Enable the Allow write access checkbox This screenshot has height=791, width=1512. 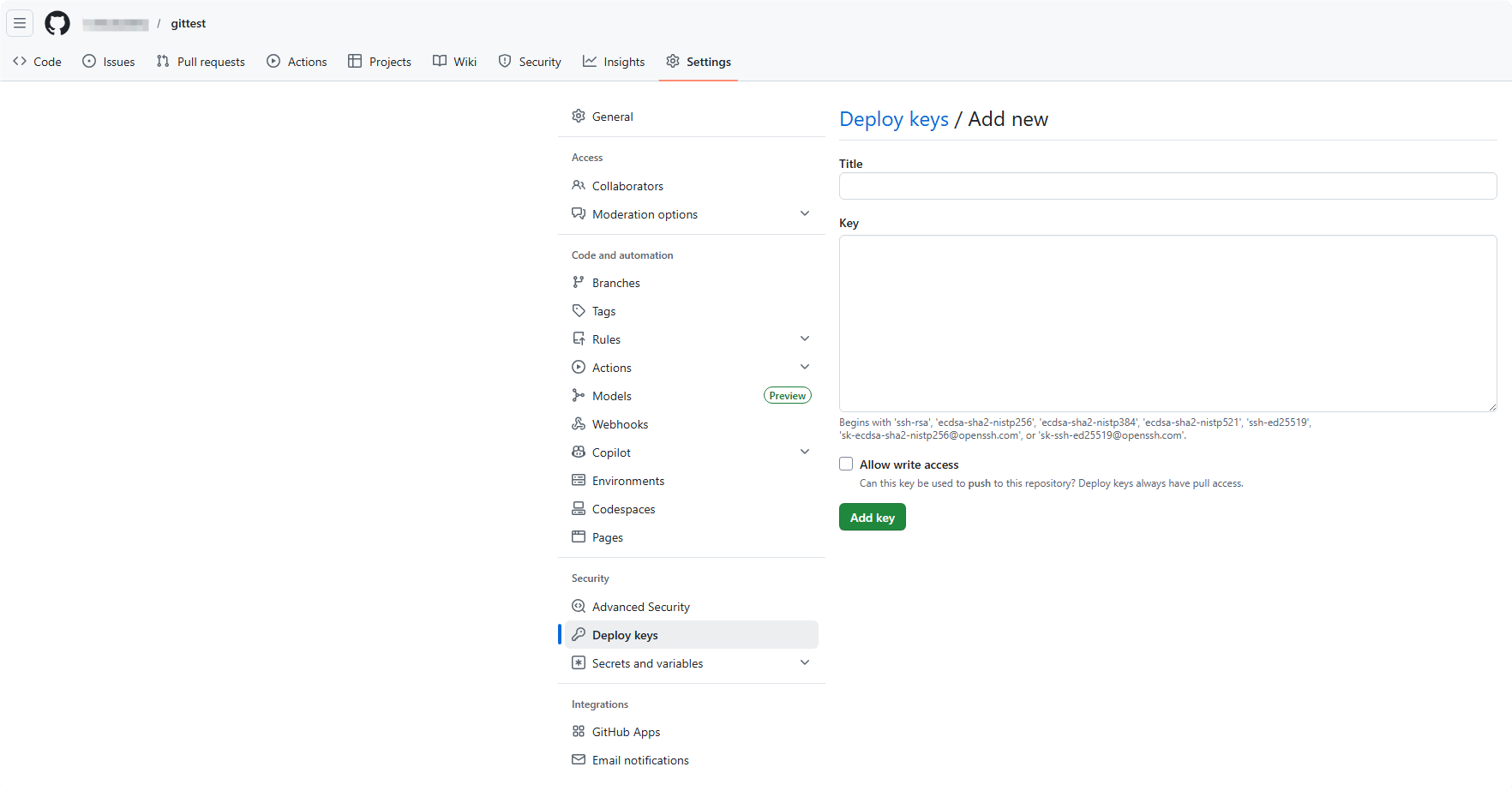[846, 464]
